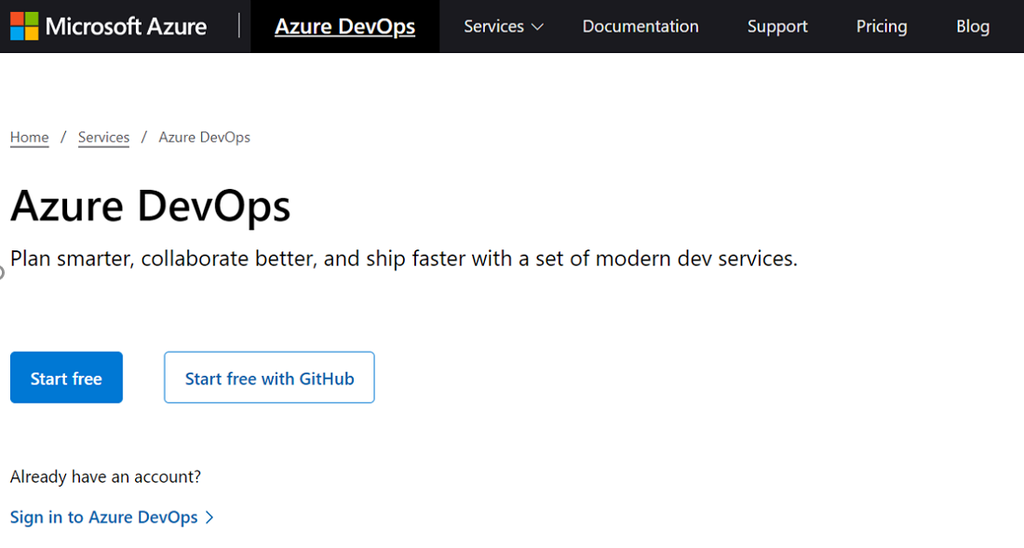Image resolution: width=1024 pixels, height=548 pixels.
Task: Click the Home breadcrumb link
Action: pyautogui.click(x=29, y=137)
